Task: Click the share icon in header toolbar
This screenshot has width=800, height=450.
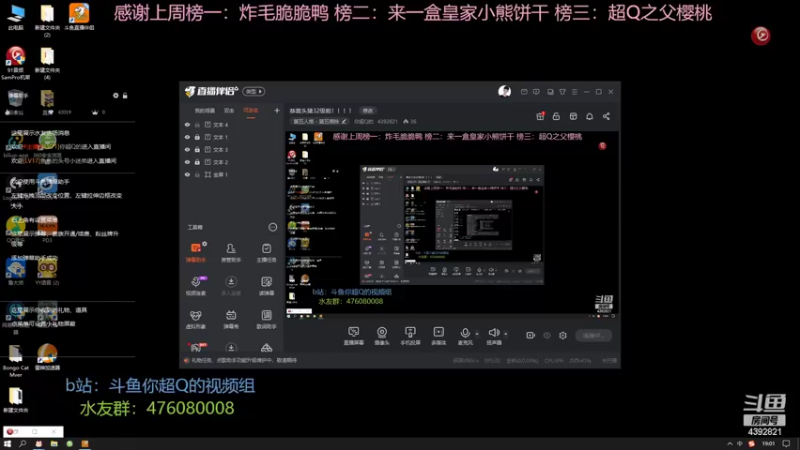Action: click(606, 116)
